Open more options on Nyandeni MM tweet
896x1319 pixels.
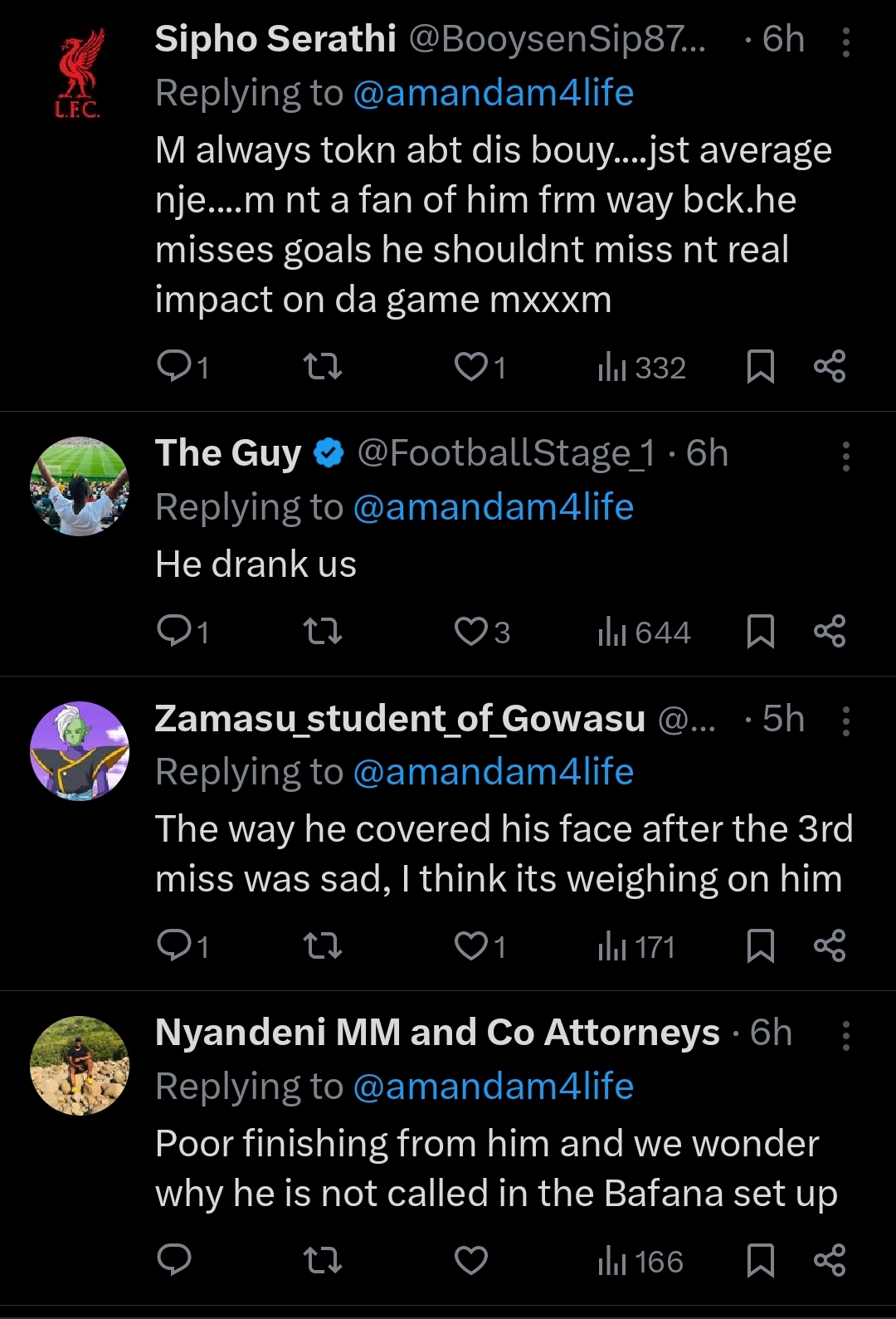click(845, 1036)
